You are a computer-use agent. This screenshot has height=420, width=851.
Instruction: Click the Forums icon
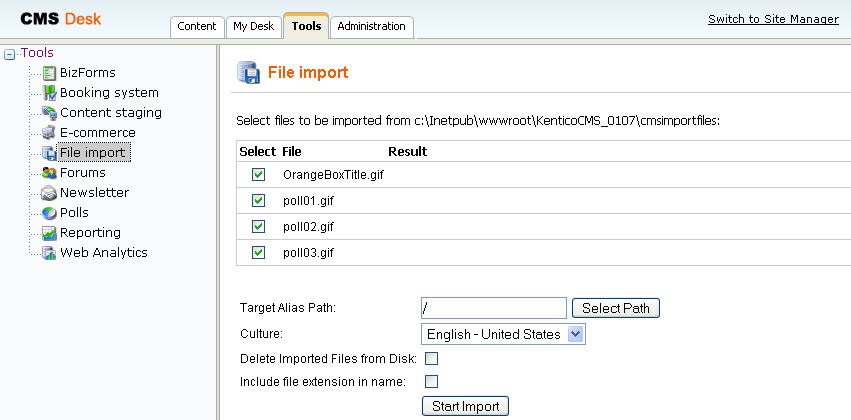point(49,173)
